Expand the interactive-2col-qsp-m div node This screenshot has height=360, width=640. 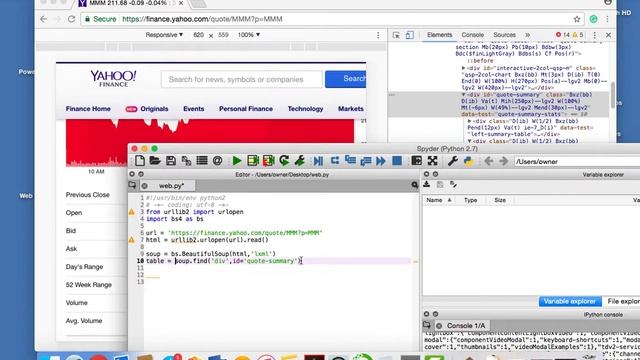pyautogui.click(x=464, y=68)
